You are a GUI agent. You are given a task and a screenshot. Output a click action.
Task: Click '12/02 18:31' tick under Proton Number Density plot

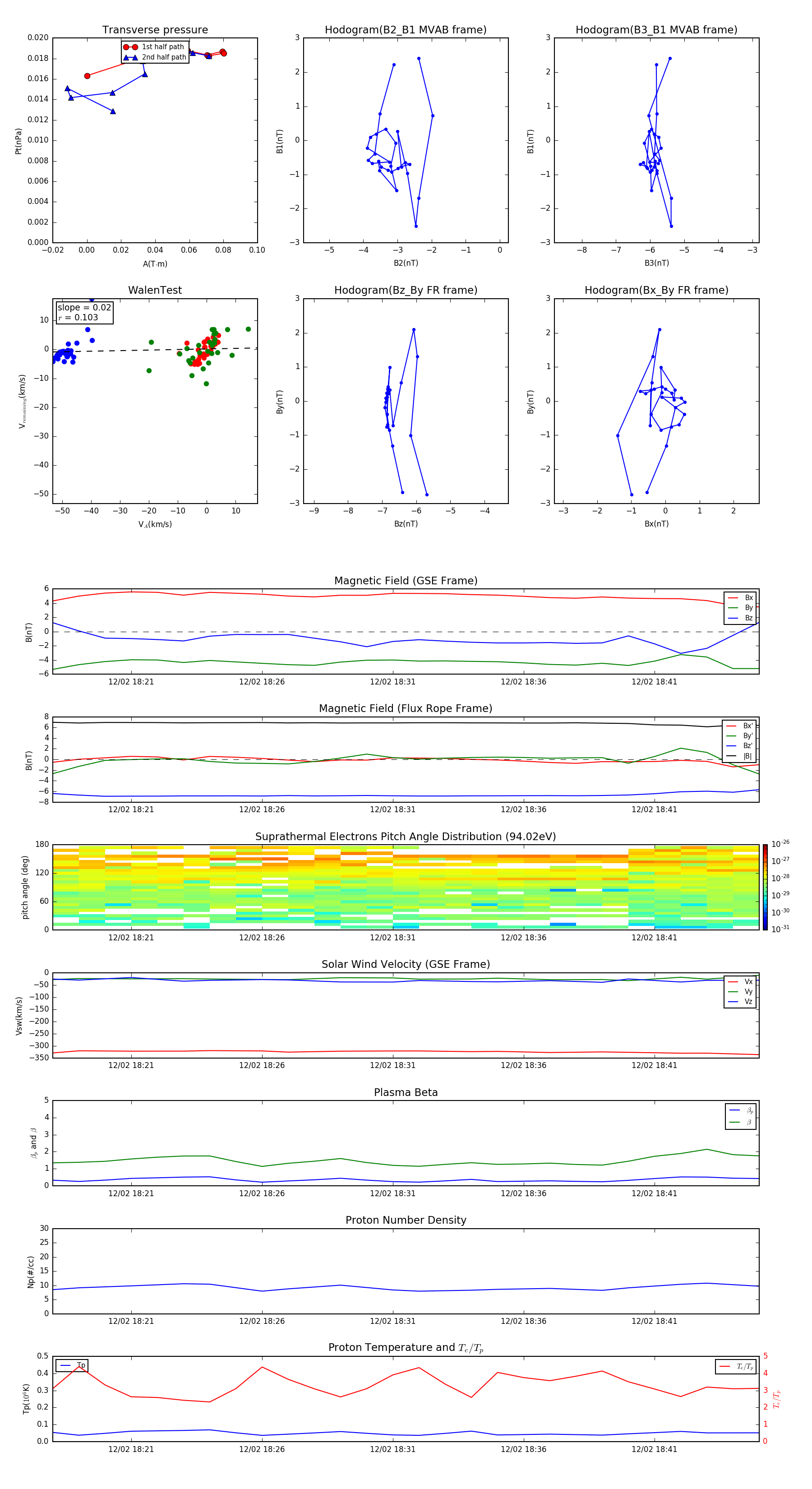[392, 1321]
